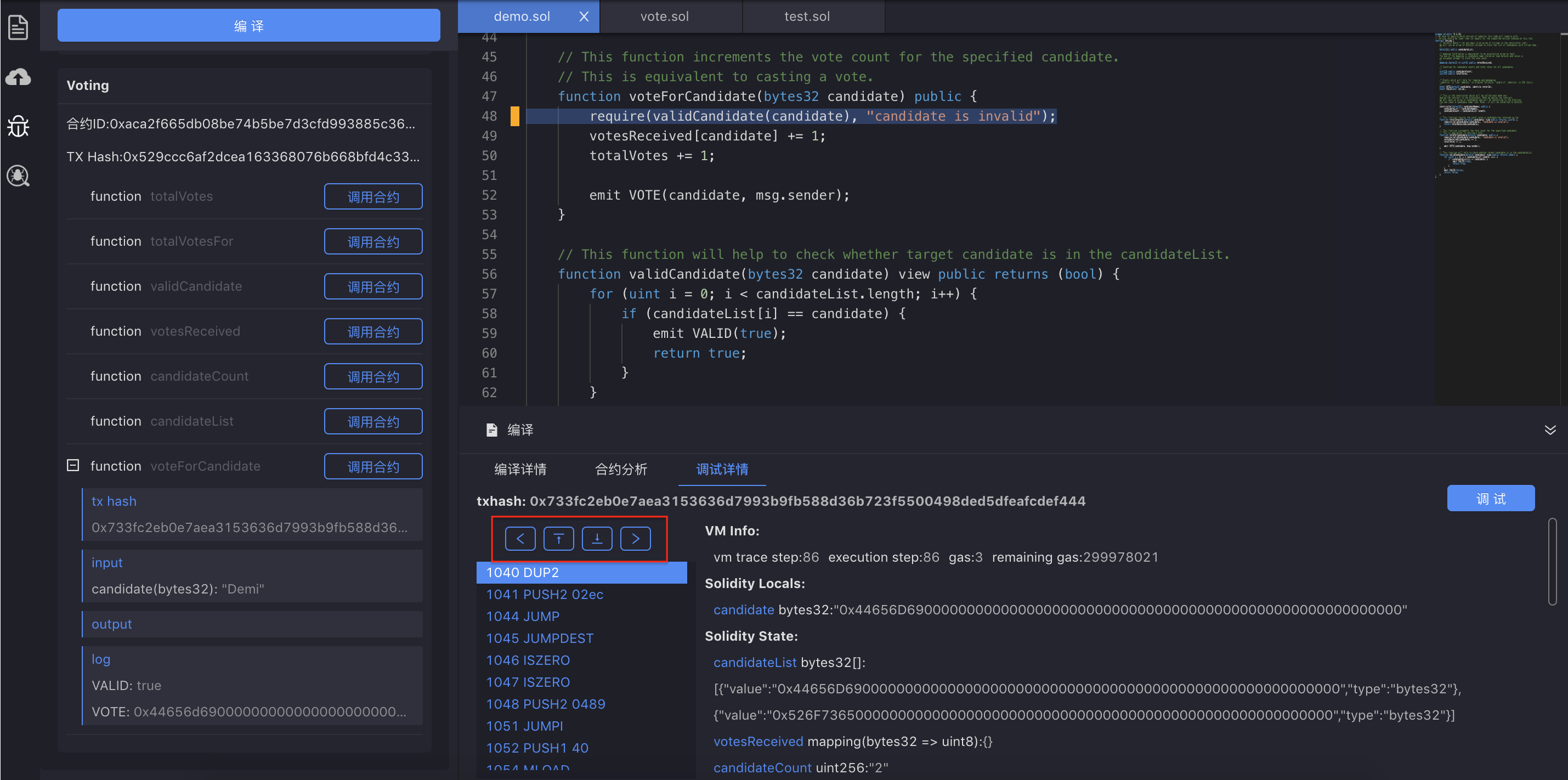Step forward with the right arrow debug button

[x=636, y=538]
